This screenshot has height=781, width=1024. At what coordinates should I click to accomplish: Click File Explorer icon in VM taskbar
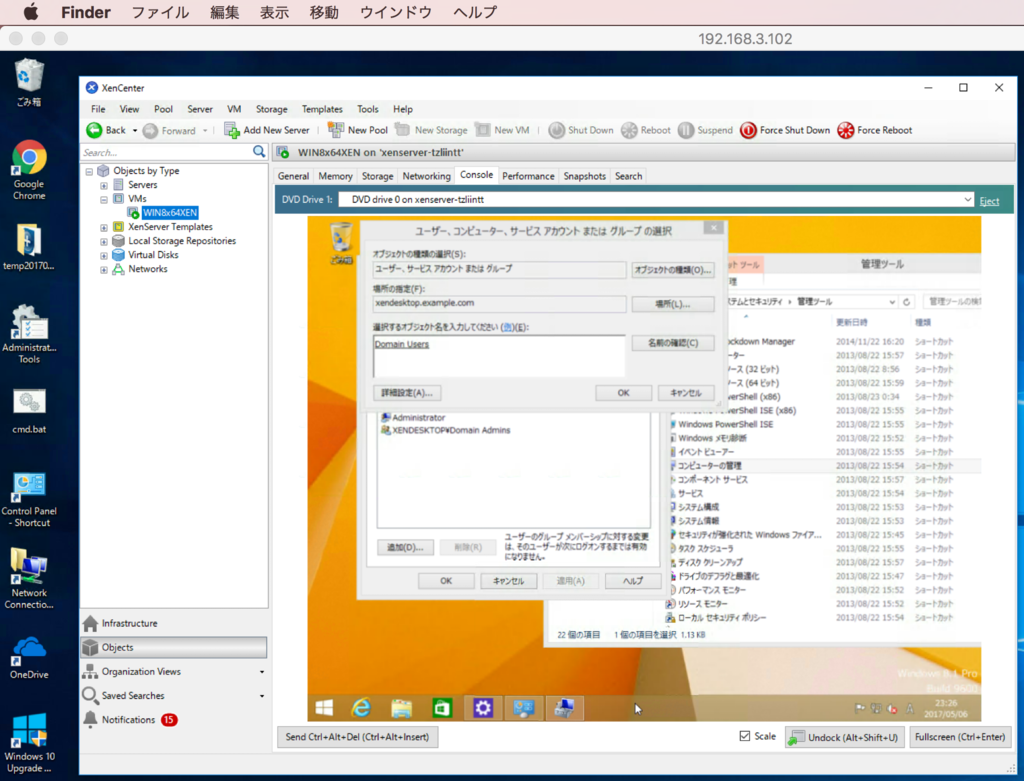[402, 708]
